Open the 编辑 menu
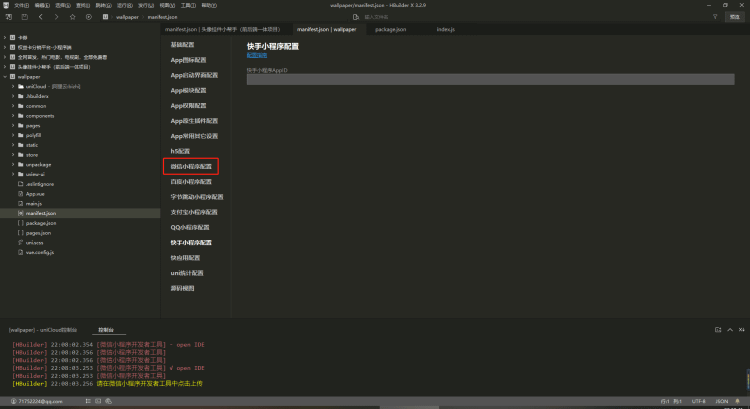 [x=42, y=5]
